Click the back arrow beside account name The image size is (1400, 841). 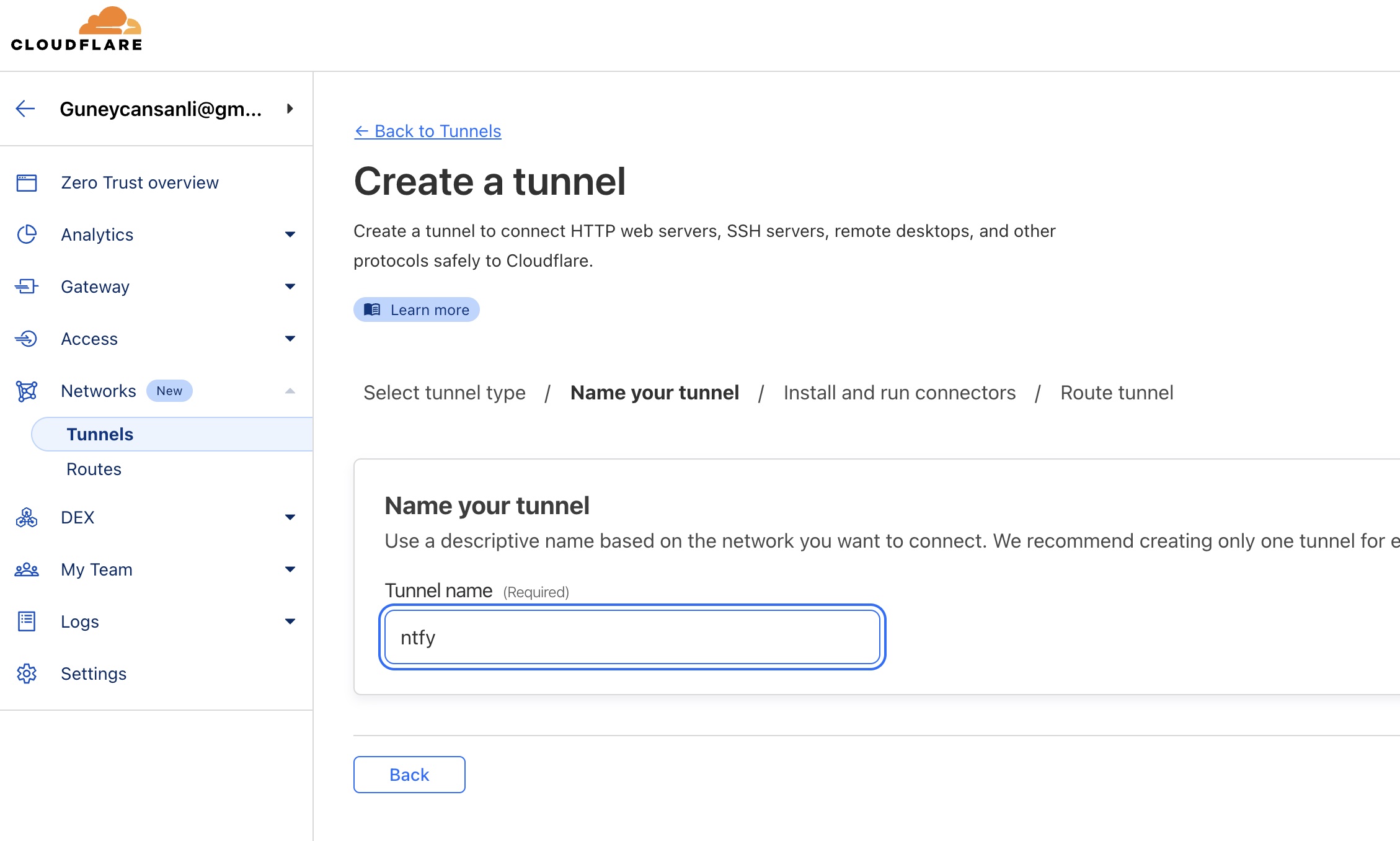click(25, 109)
